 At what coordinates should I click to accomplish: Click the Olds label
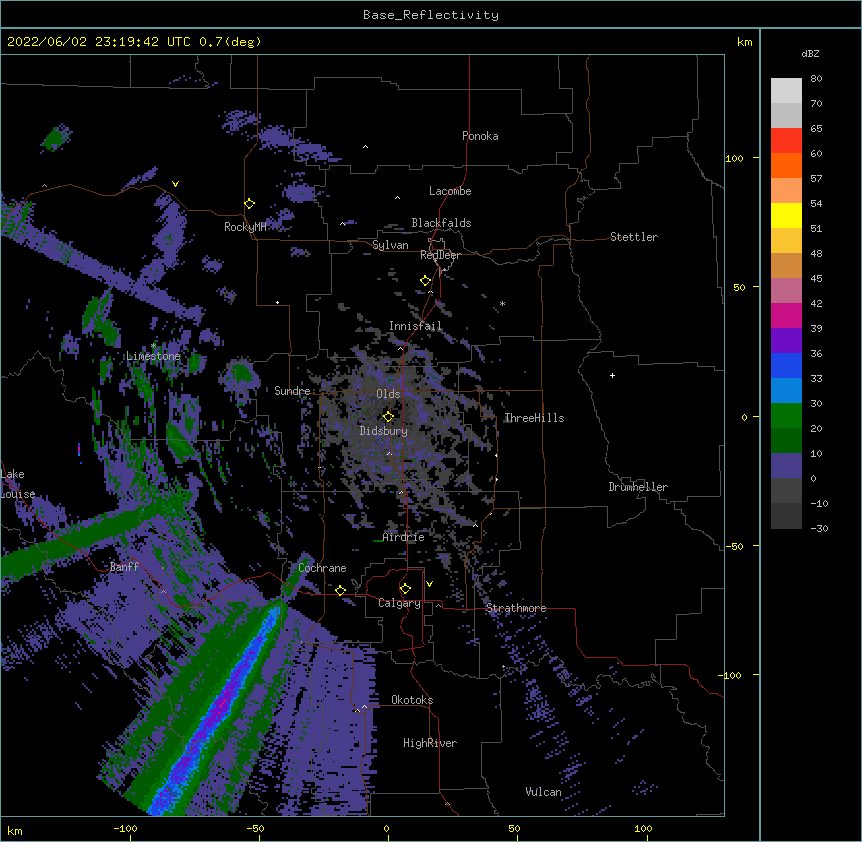coord(388,394)
